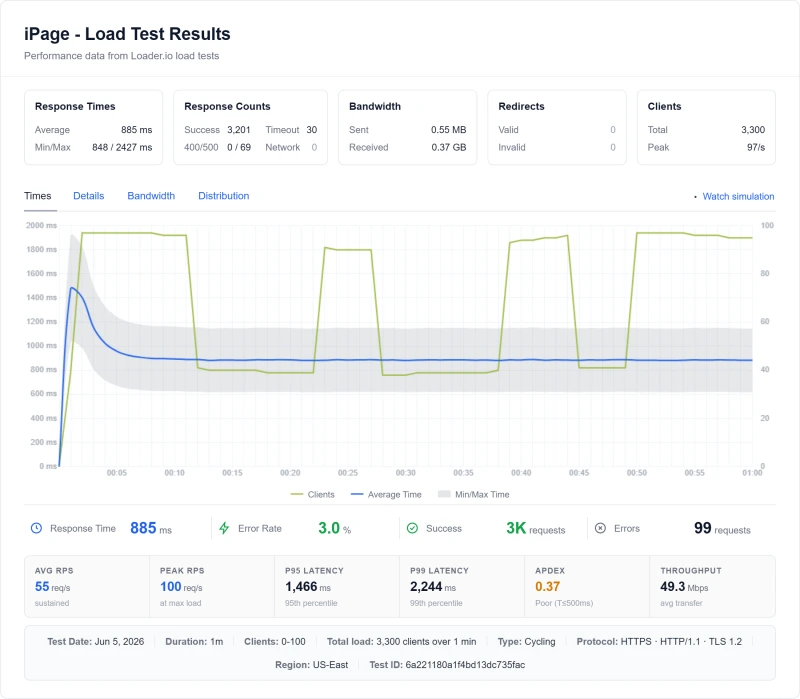Click the THROUGHPUT 49.3 Mbps metric
This screenshot has height=699, width=800.
click(x=684, y=587)
